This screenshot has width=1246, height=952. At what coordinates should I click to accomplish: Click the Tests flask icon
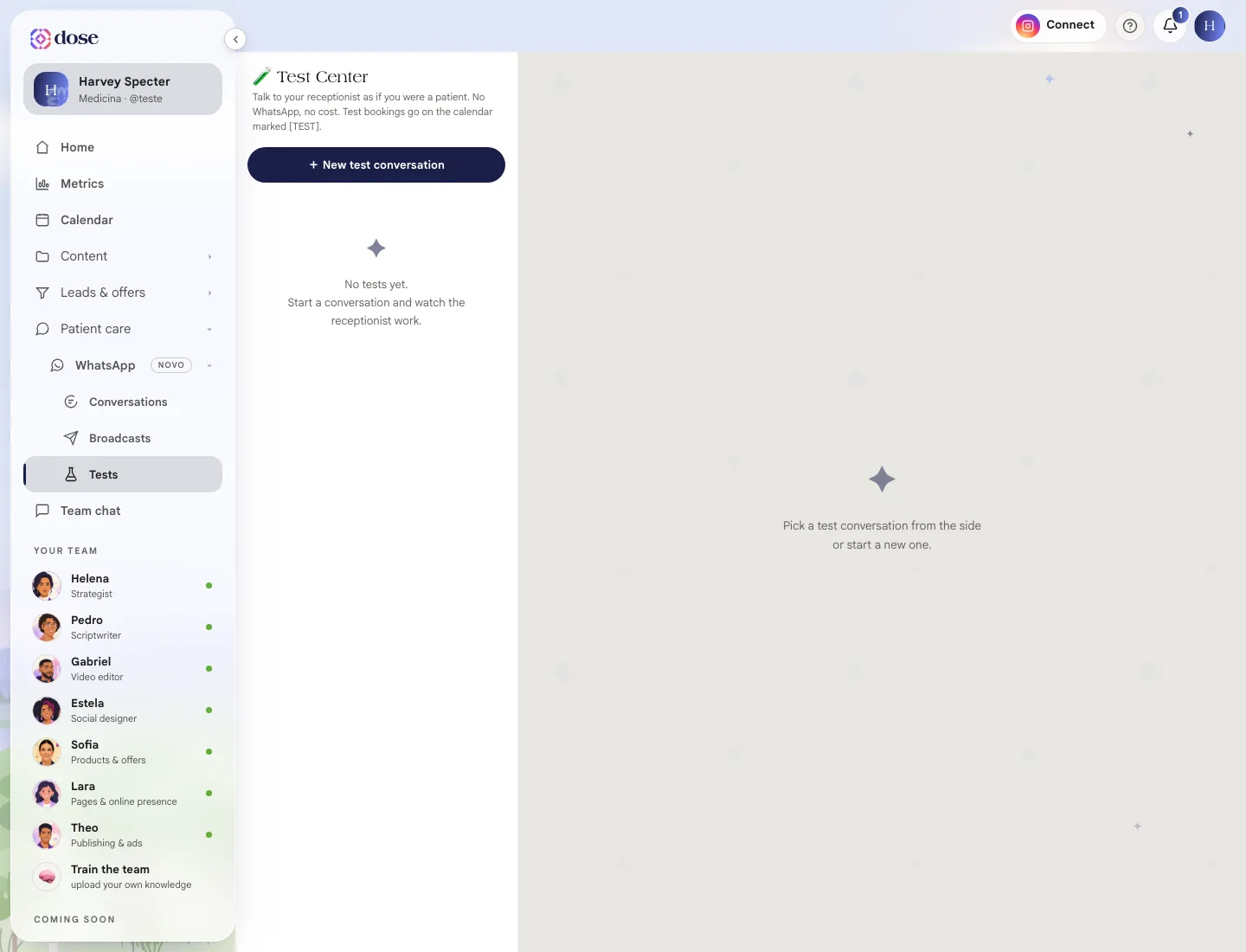pos(71,474)
